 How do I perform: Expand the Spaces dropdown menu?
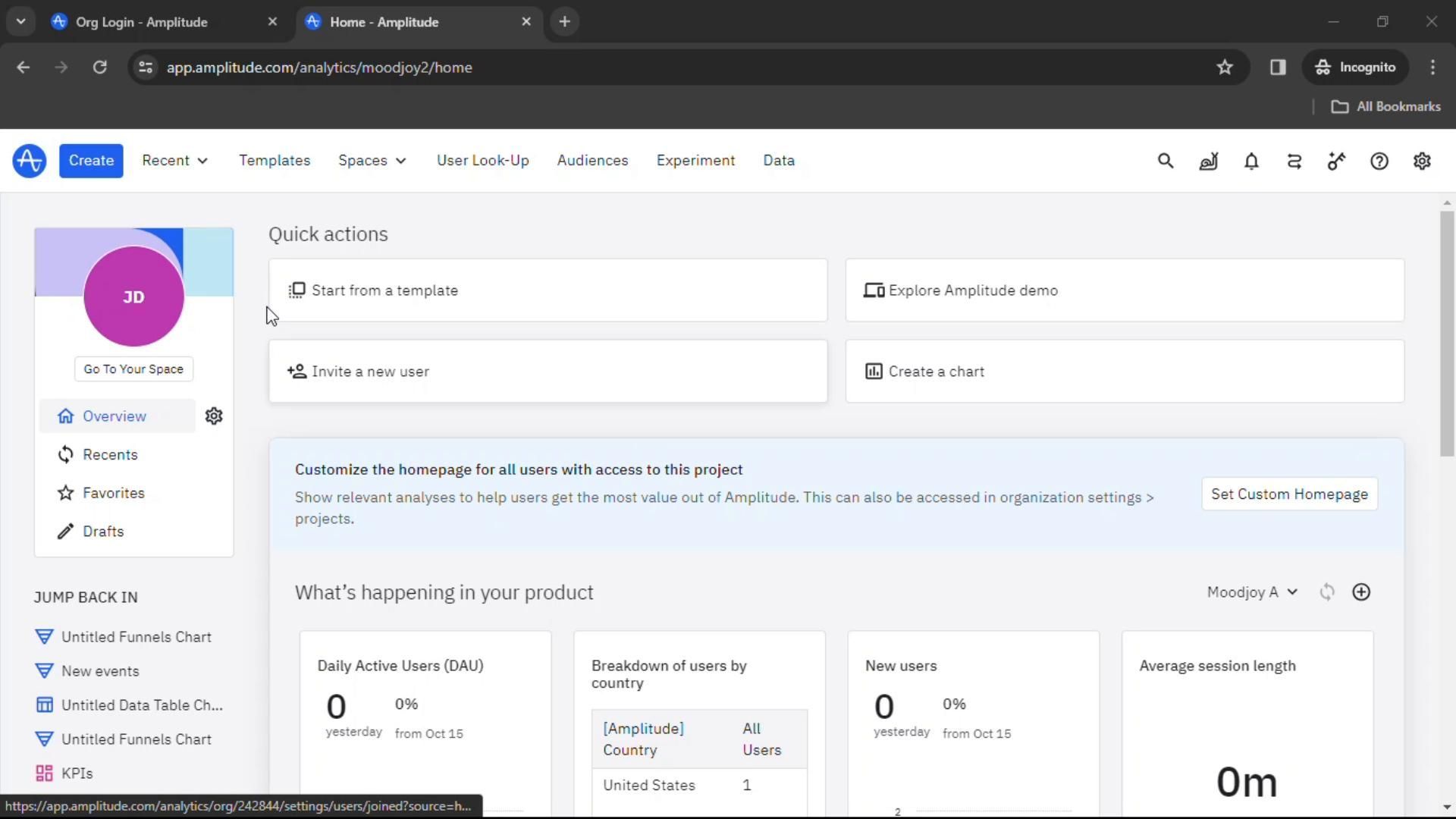[x=372, y=161]
